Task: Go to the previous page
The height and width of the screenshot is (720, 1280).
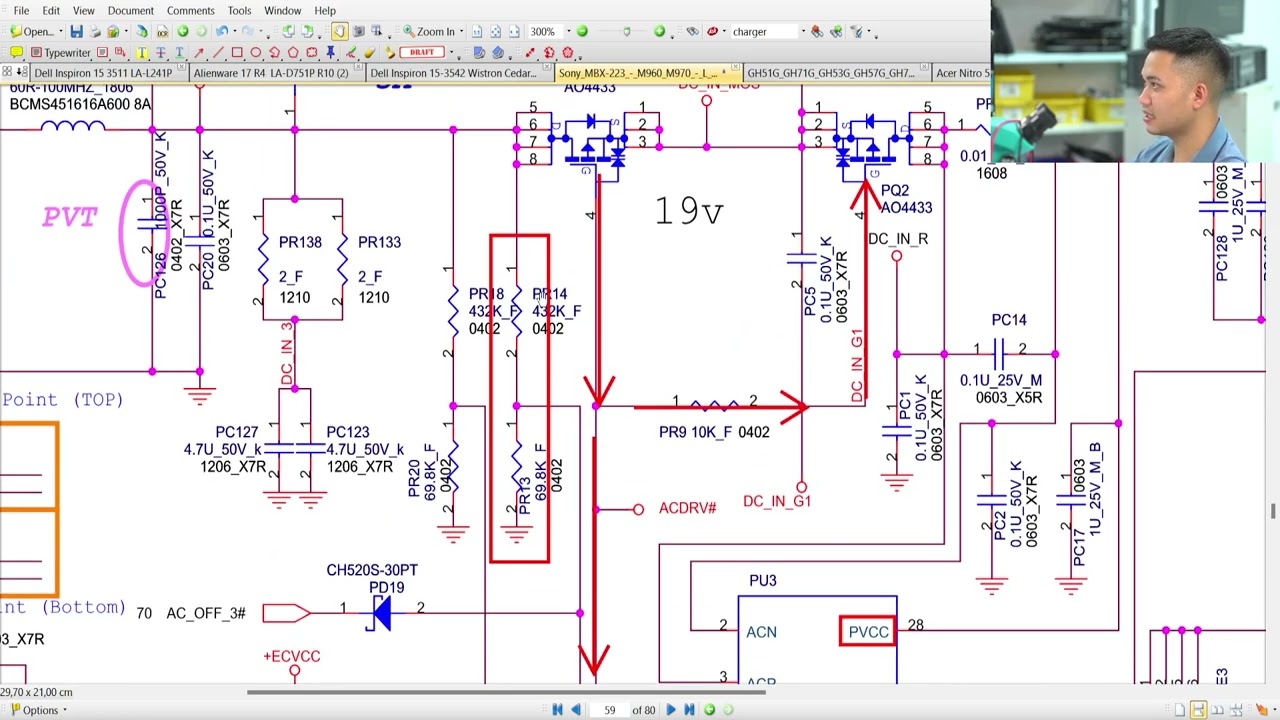Action: coord(575,710)
